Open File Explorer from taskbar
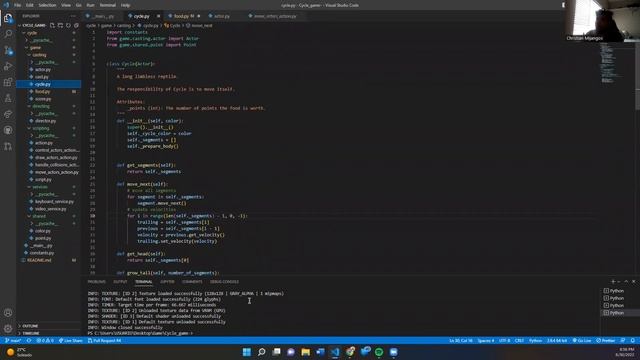The image size is (640, 360). [x=305, y=352]
